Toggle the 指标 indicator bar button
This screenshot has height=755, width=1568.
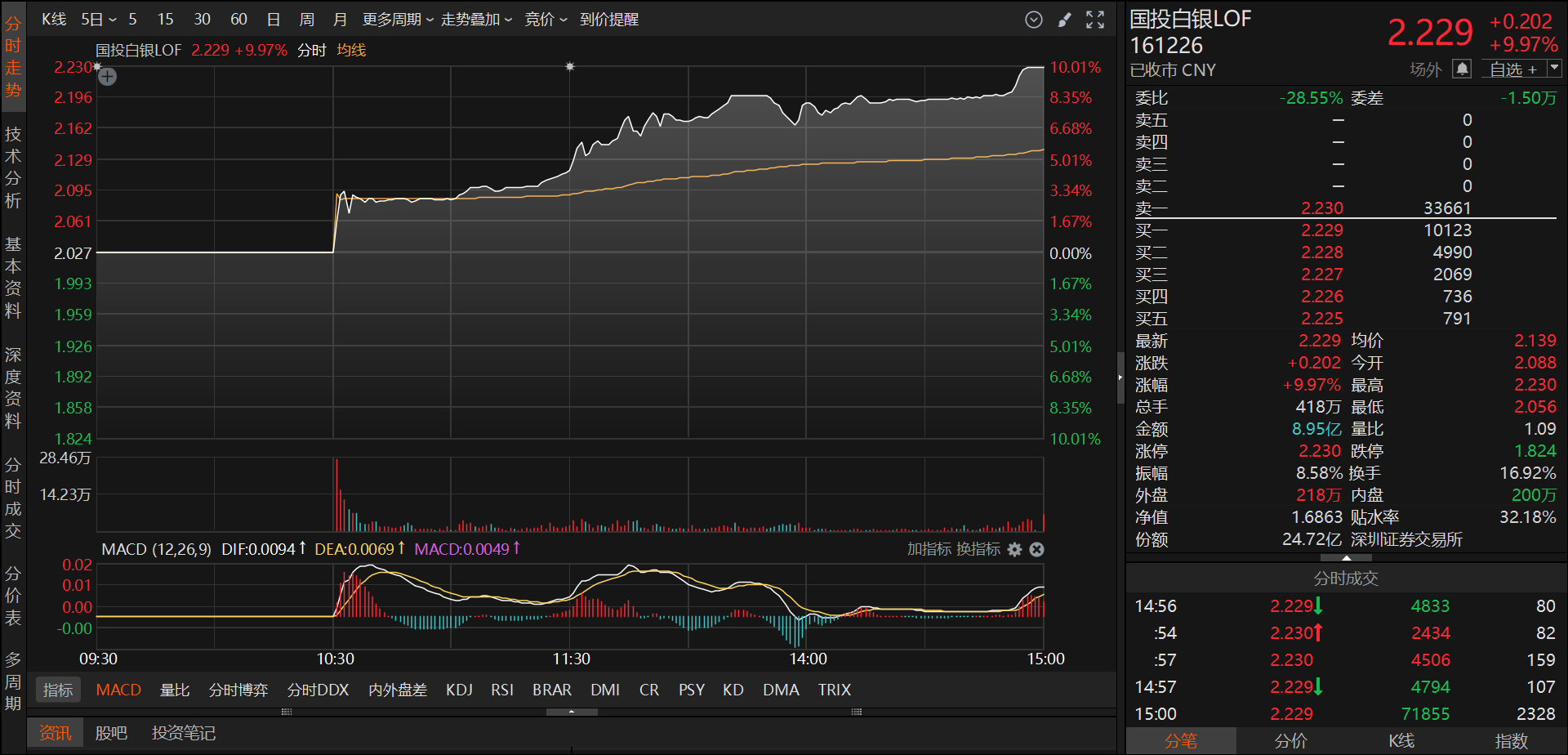pos(58,690)
